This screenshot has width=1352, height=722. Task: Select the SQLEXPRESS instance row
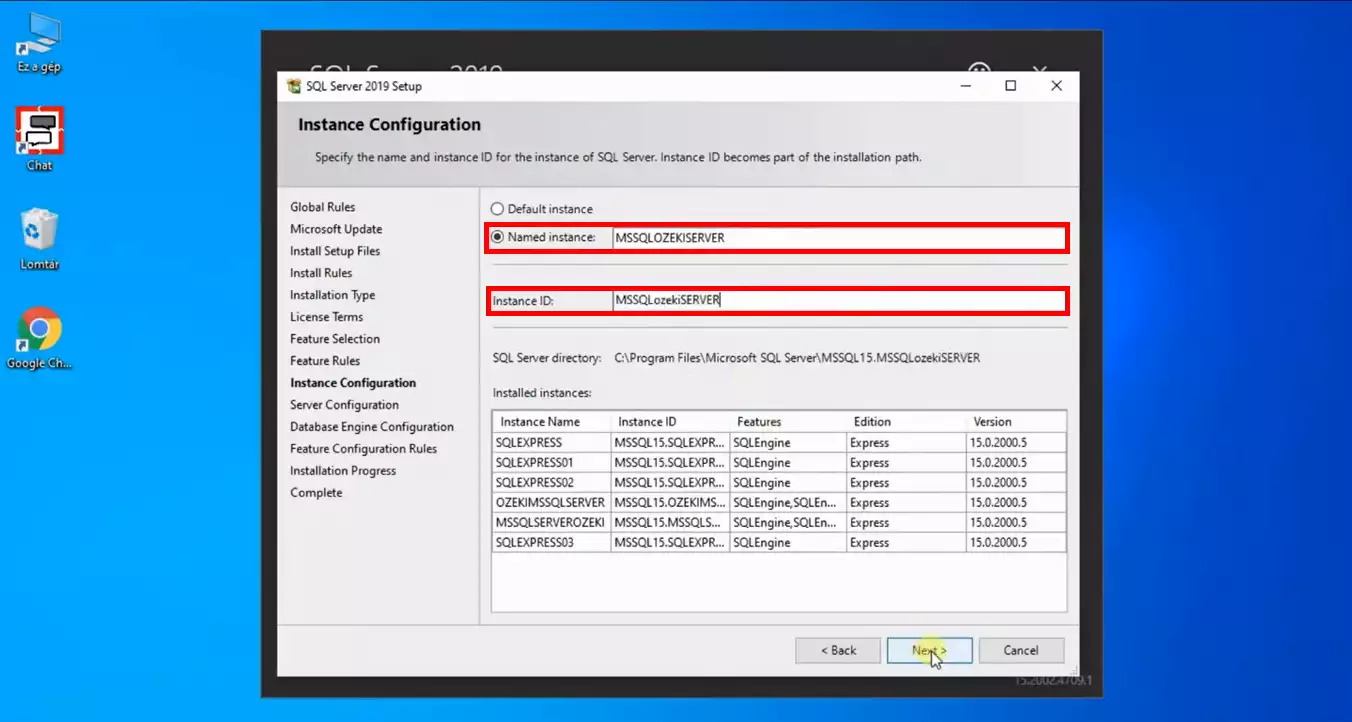point(779,443)
